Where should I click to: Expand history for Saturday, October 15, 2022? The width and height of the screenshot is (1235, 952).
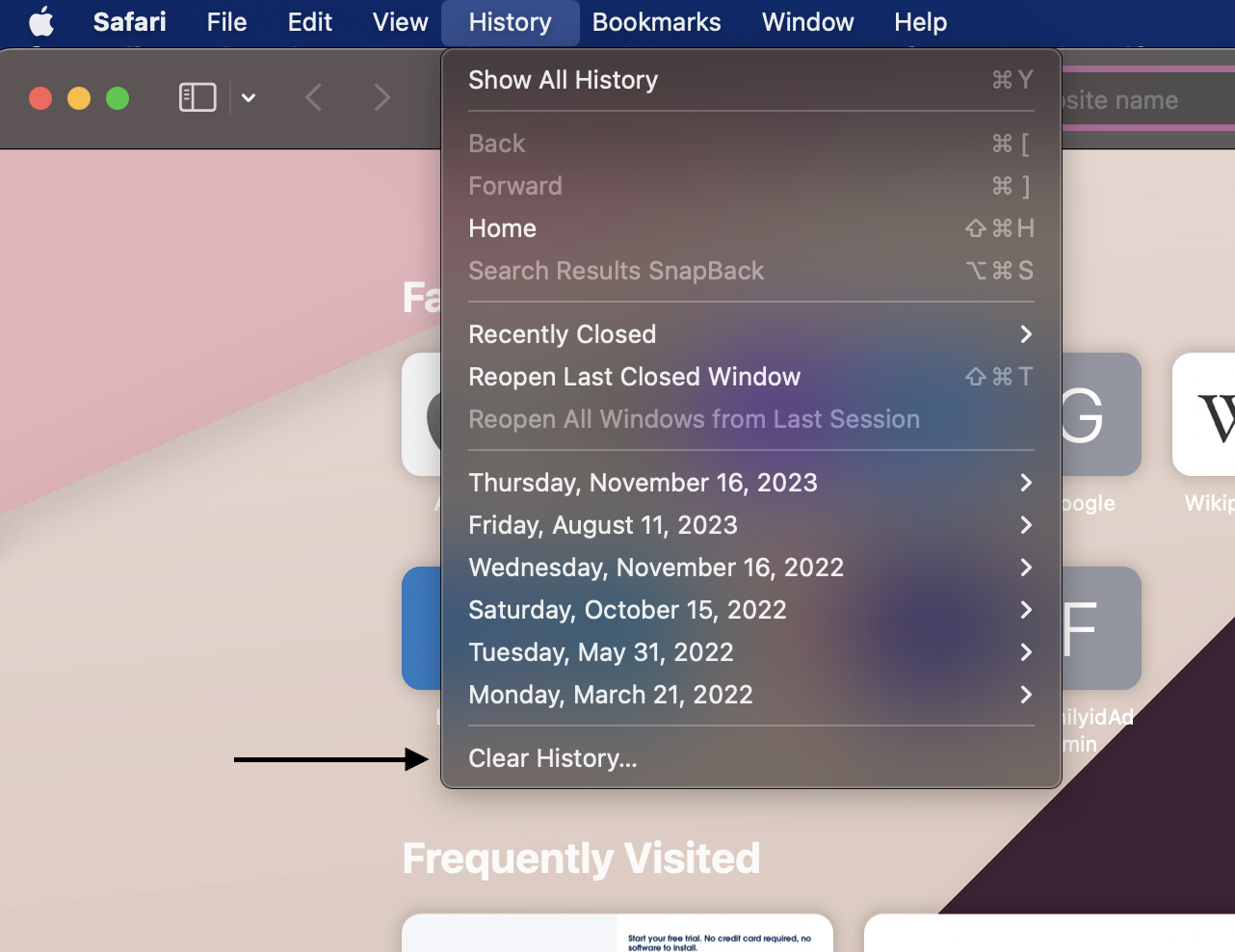pos(751,610)
